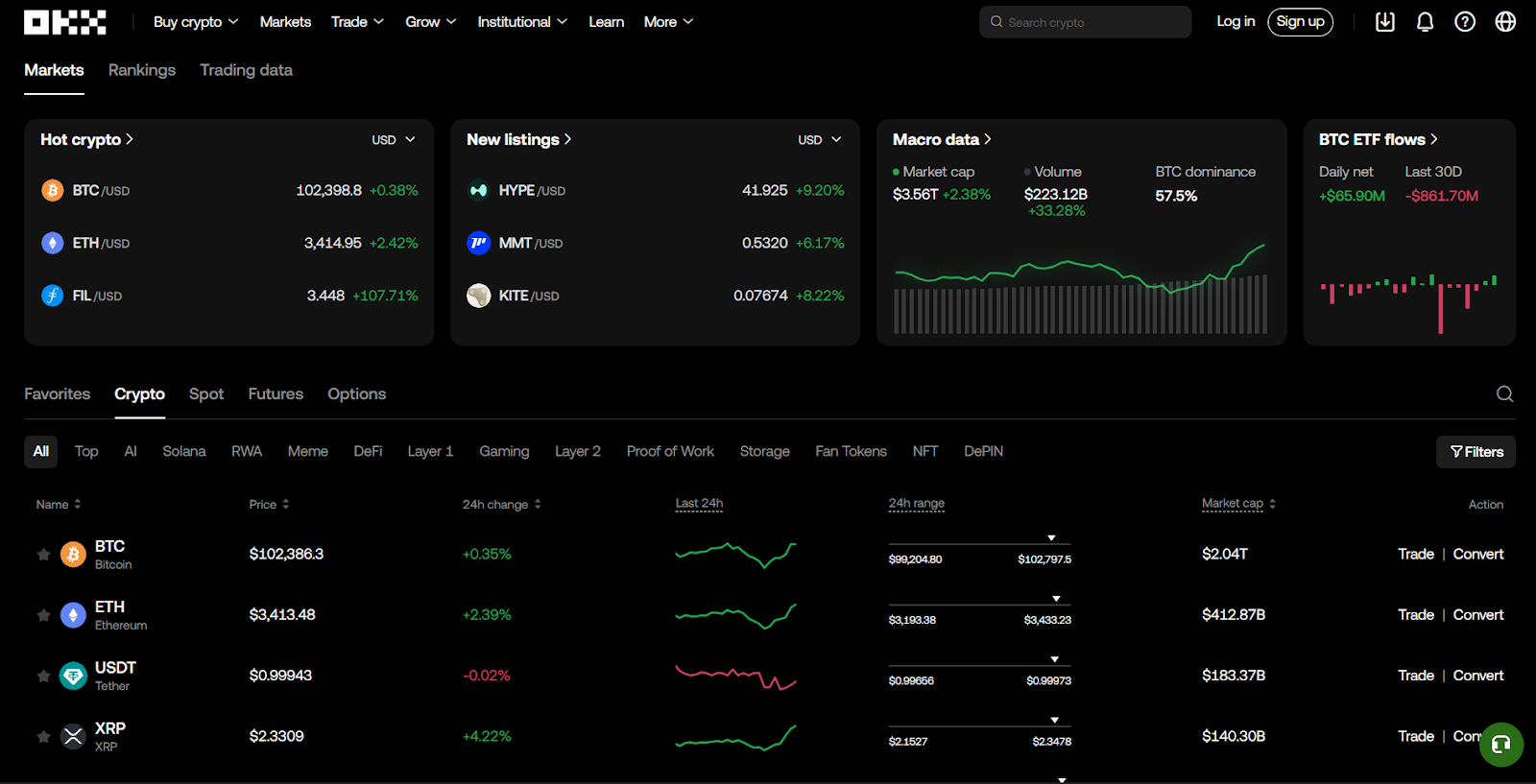This screenshot has height=784, width=1536.
Task: Open the Filters button
Action: pos(1476,452)
